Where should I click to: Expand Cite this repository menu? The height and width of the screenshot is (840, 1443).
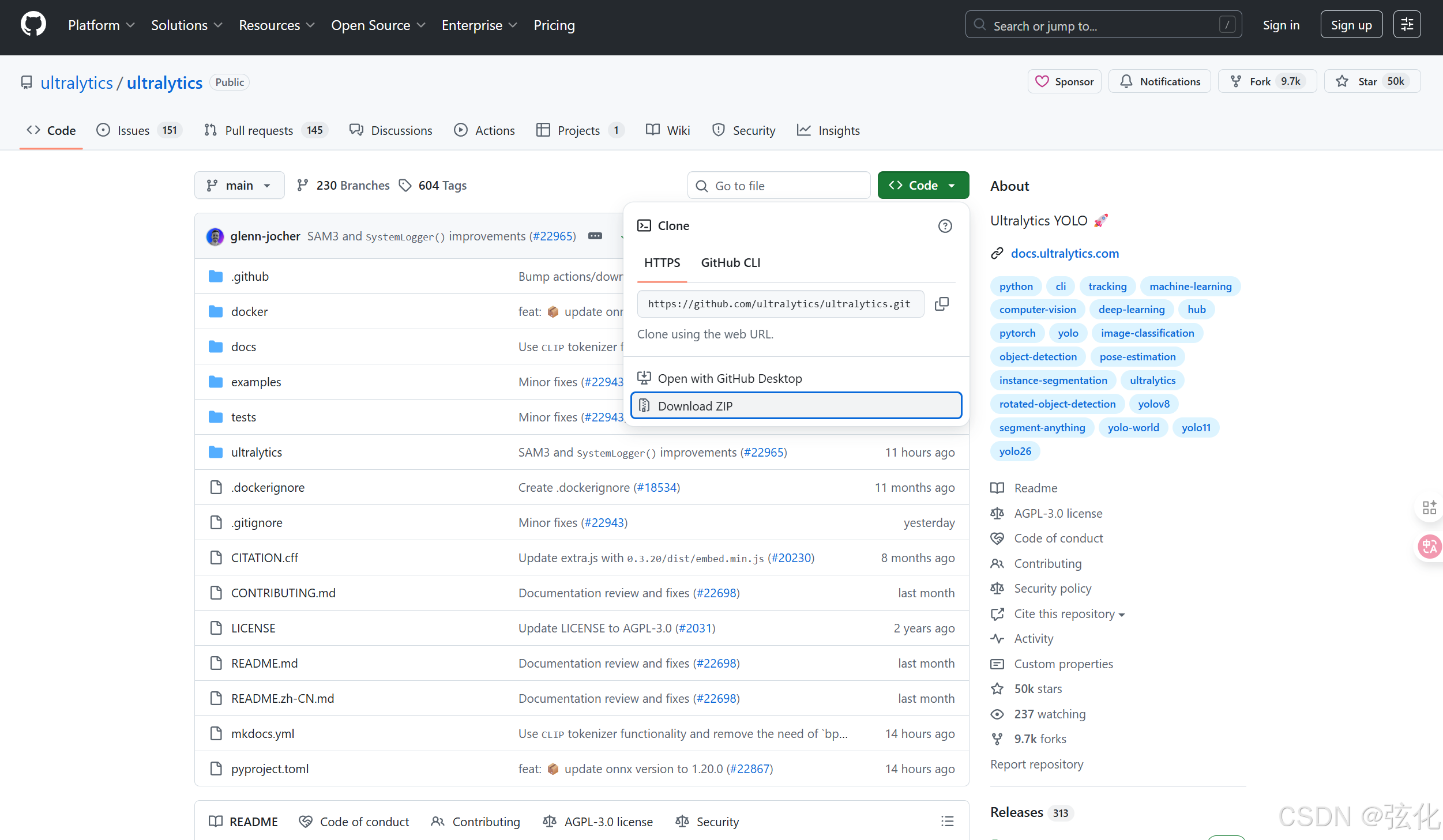pos(1069,614)
